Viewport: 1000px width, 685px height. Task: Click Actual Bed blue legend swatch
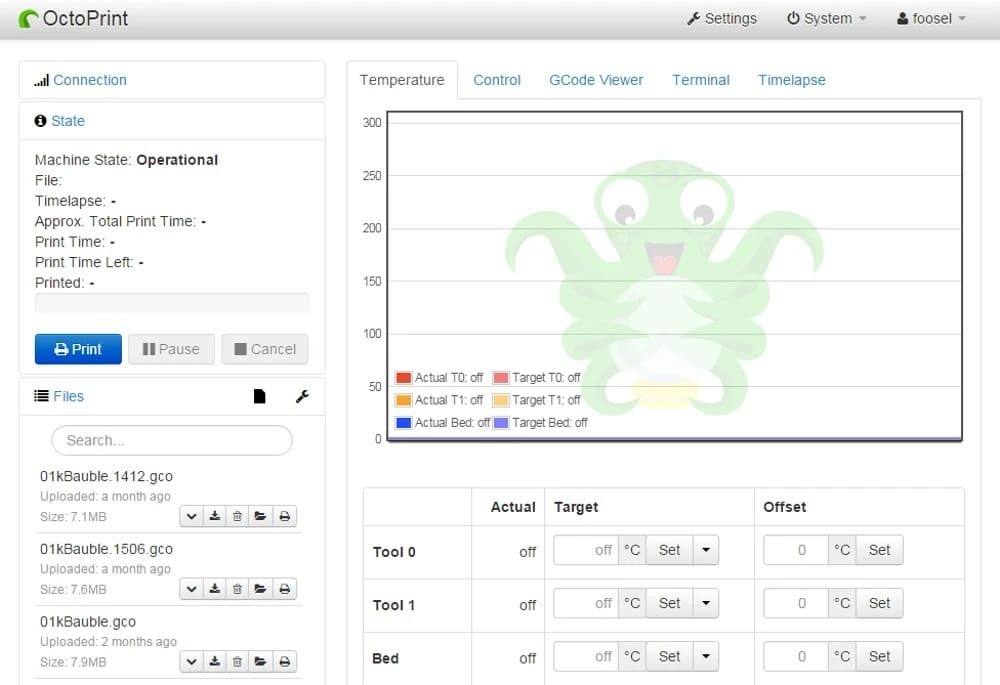pyautogui.click(x=404, y=423)
